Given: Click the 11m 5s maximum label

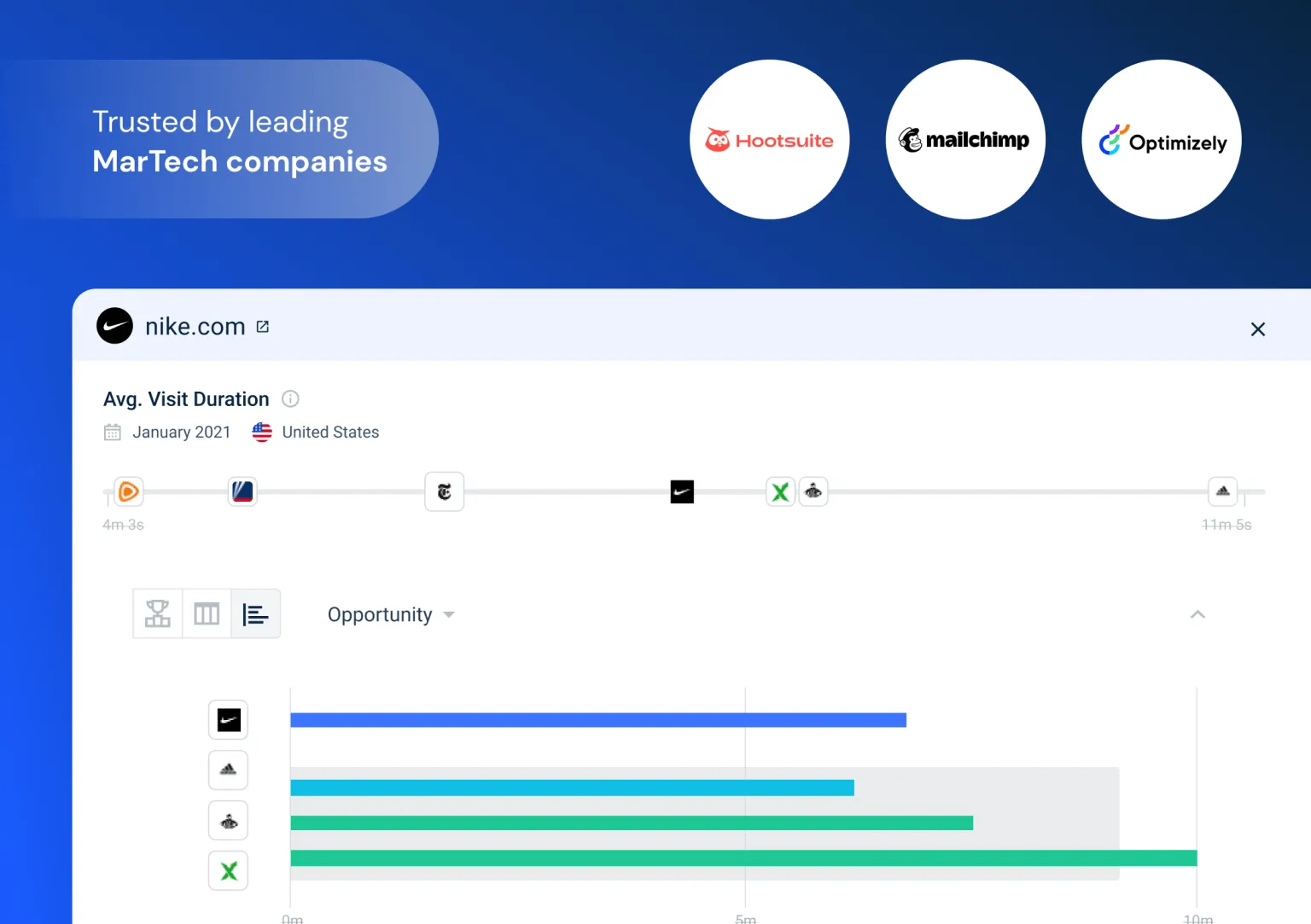Looking at the screenshot, I should click(x=1227, y=525).
